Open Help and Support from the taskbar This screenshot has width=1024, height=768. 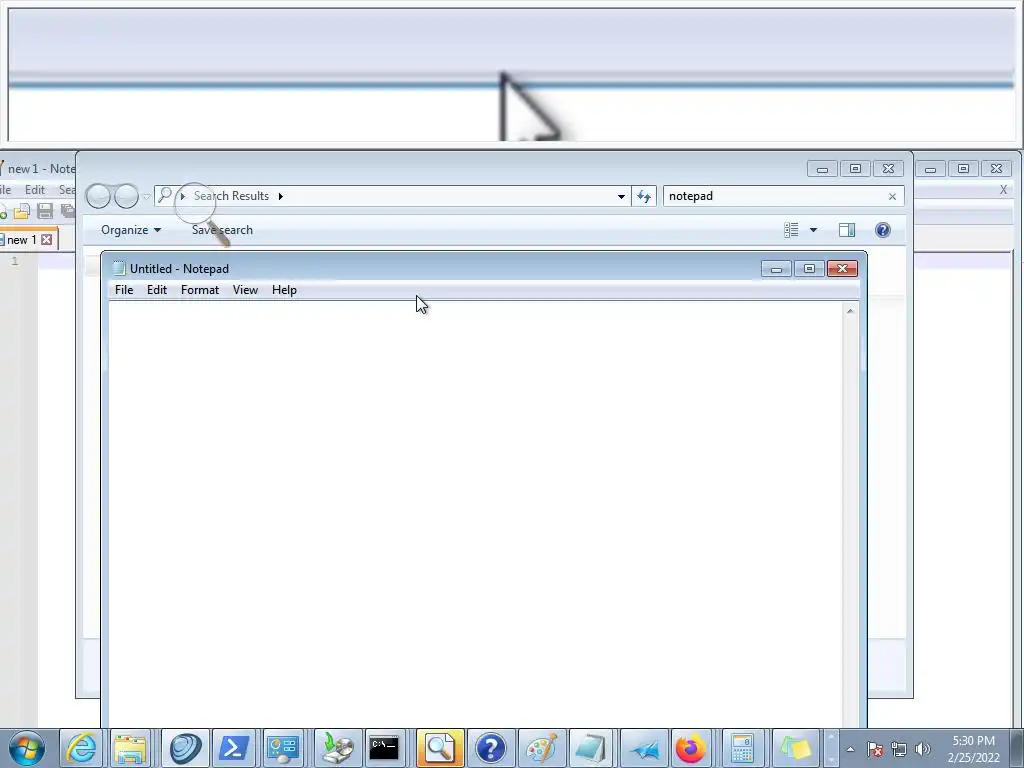(x=491, y=748)
